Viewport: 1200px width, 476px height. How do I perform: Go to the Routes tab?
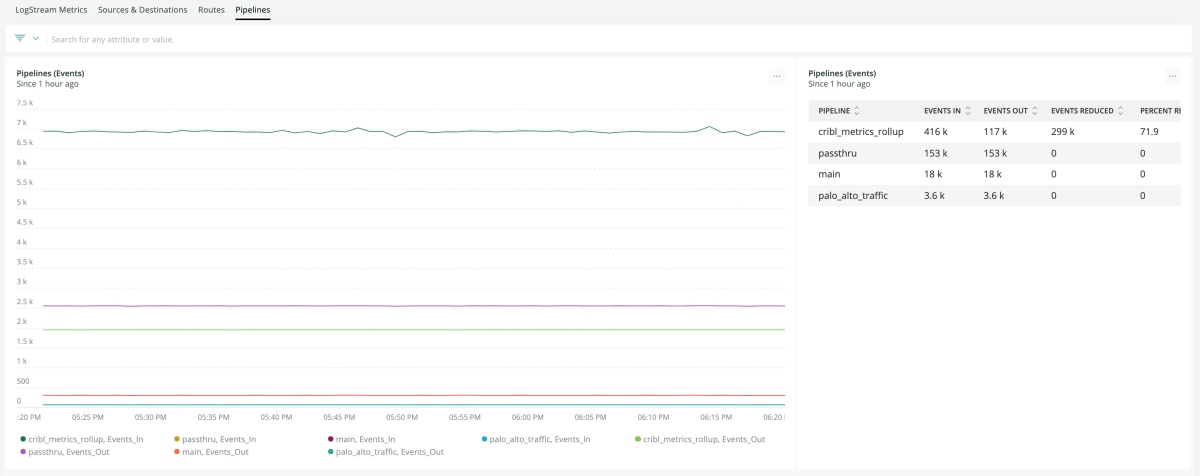coord(211,10)
